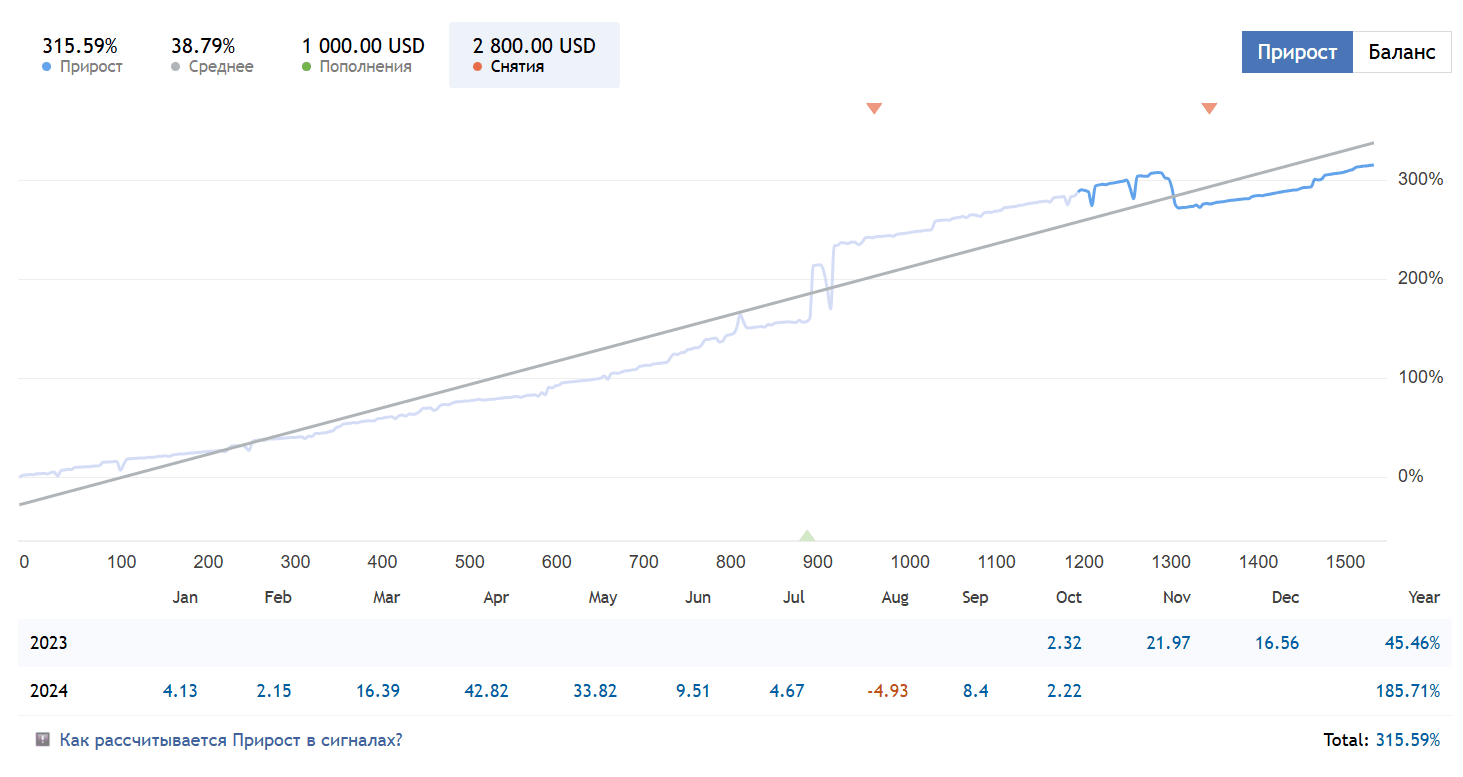
Task: Click the red dot next to Снятия legend
Action: [x=478, y=67]
